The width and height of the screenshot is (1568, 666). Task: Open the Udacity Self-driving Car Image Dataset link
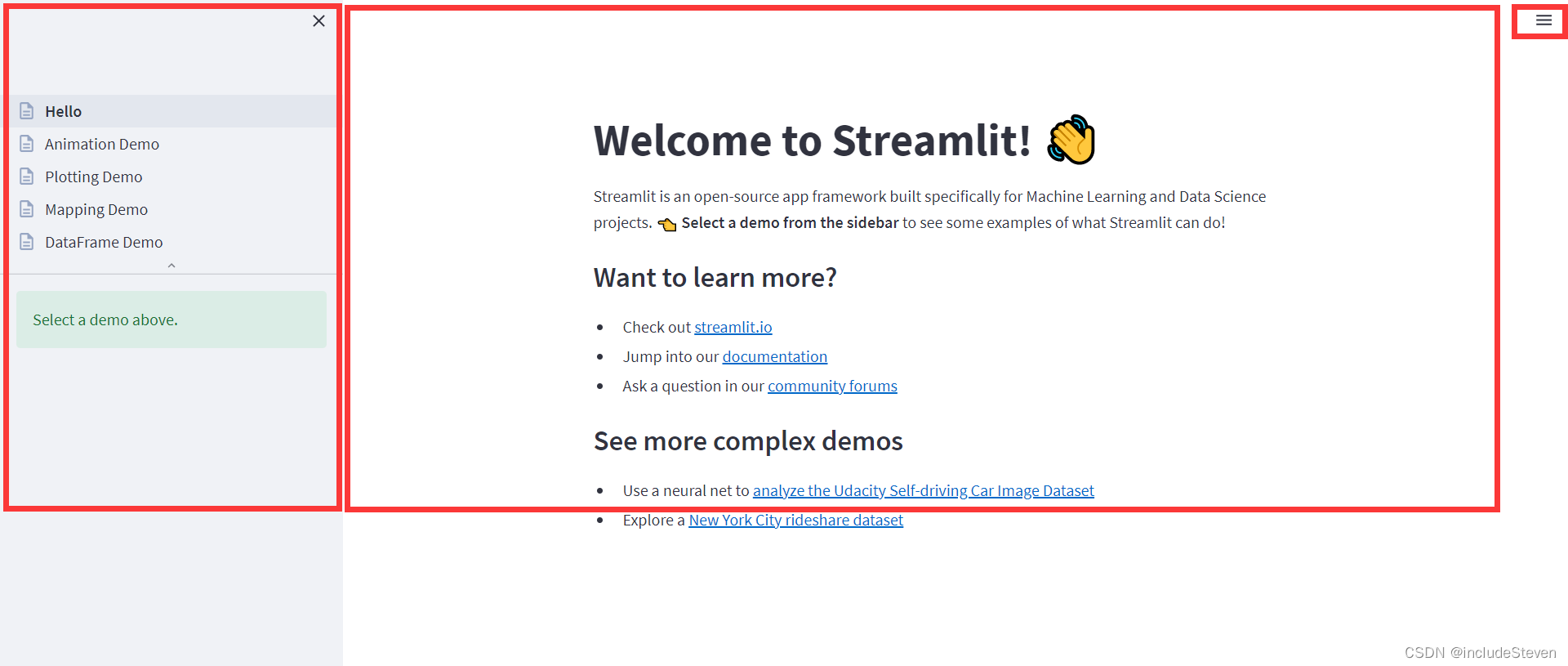coord(924,490)
